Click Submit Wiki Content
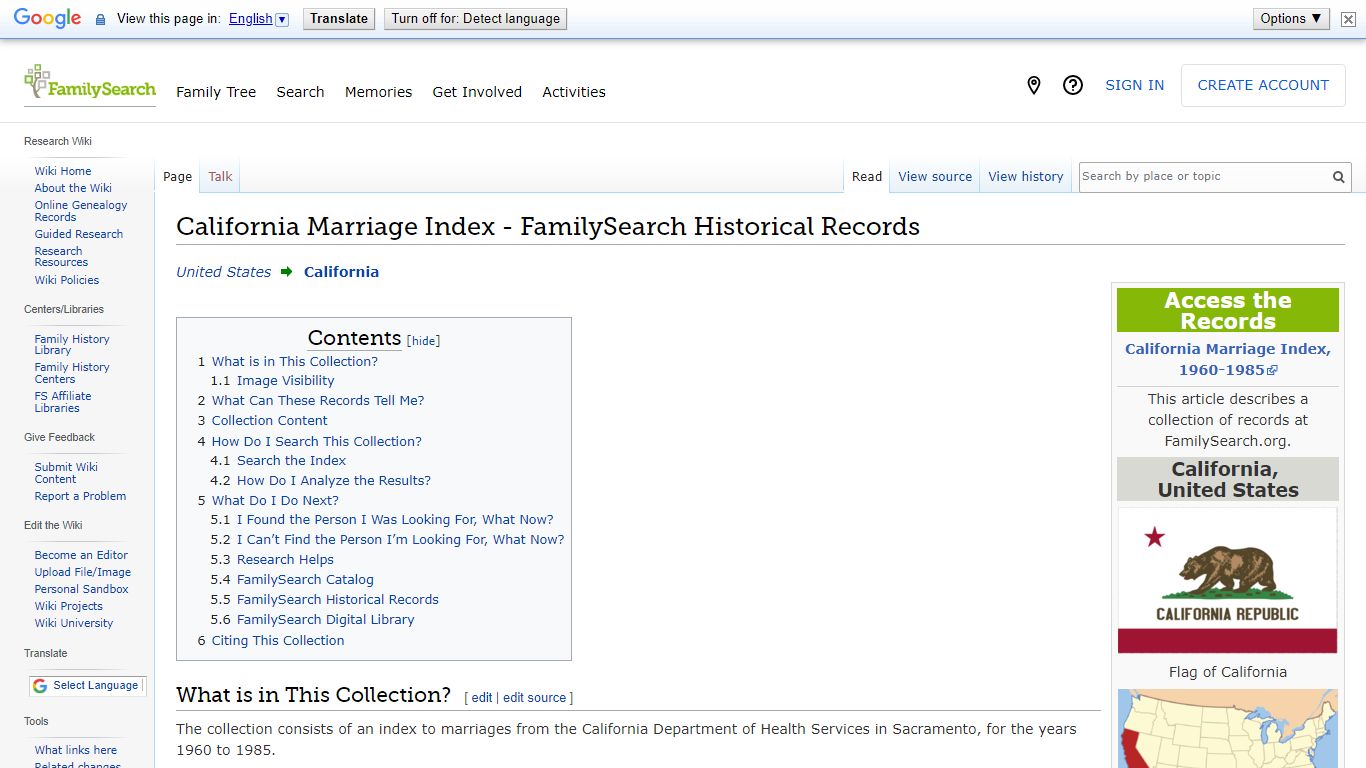The height and width of the screenshot is (768, 1366). click(66, 473)
